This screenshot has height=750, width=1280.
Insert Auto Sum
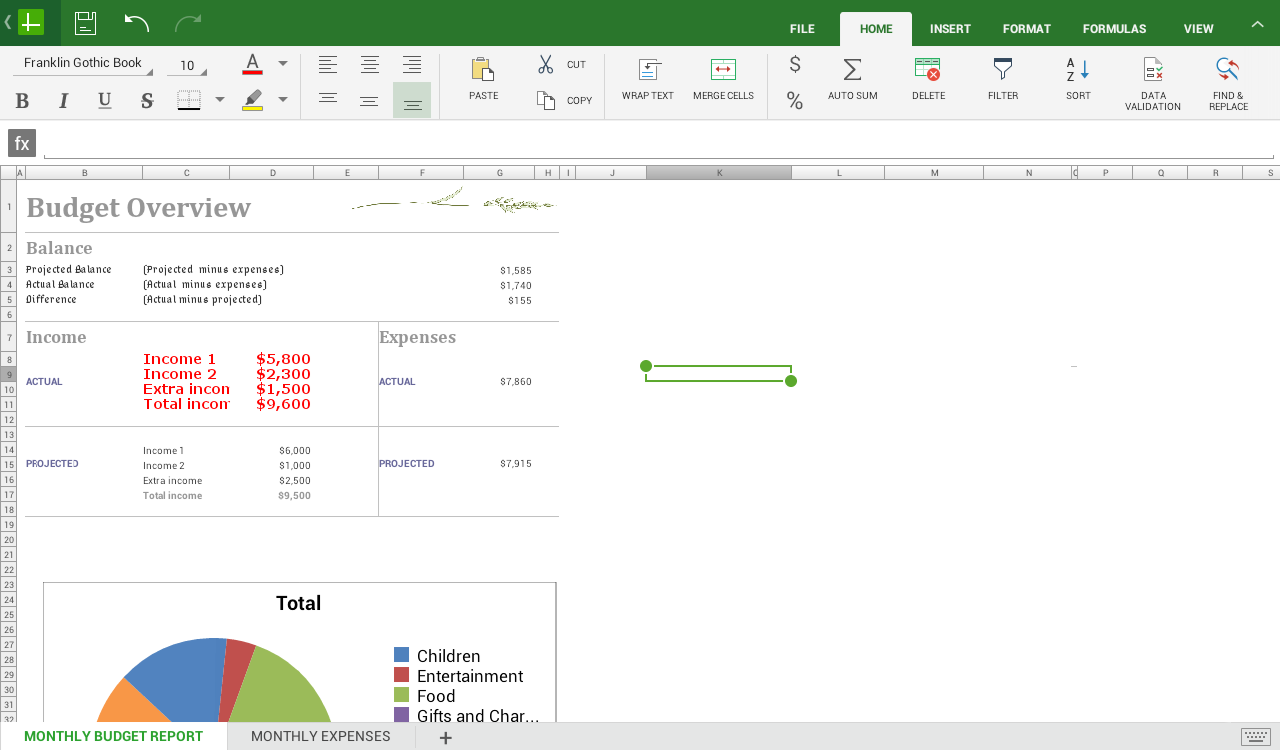(853, 79)
